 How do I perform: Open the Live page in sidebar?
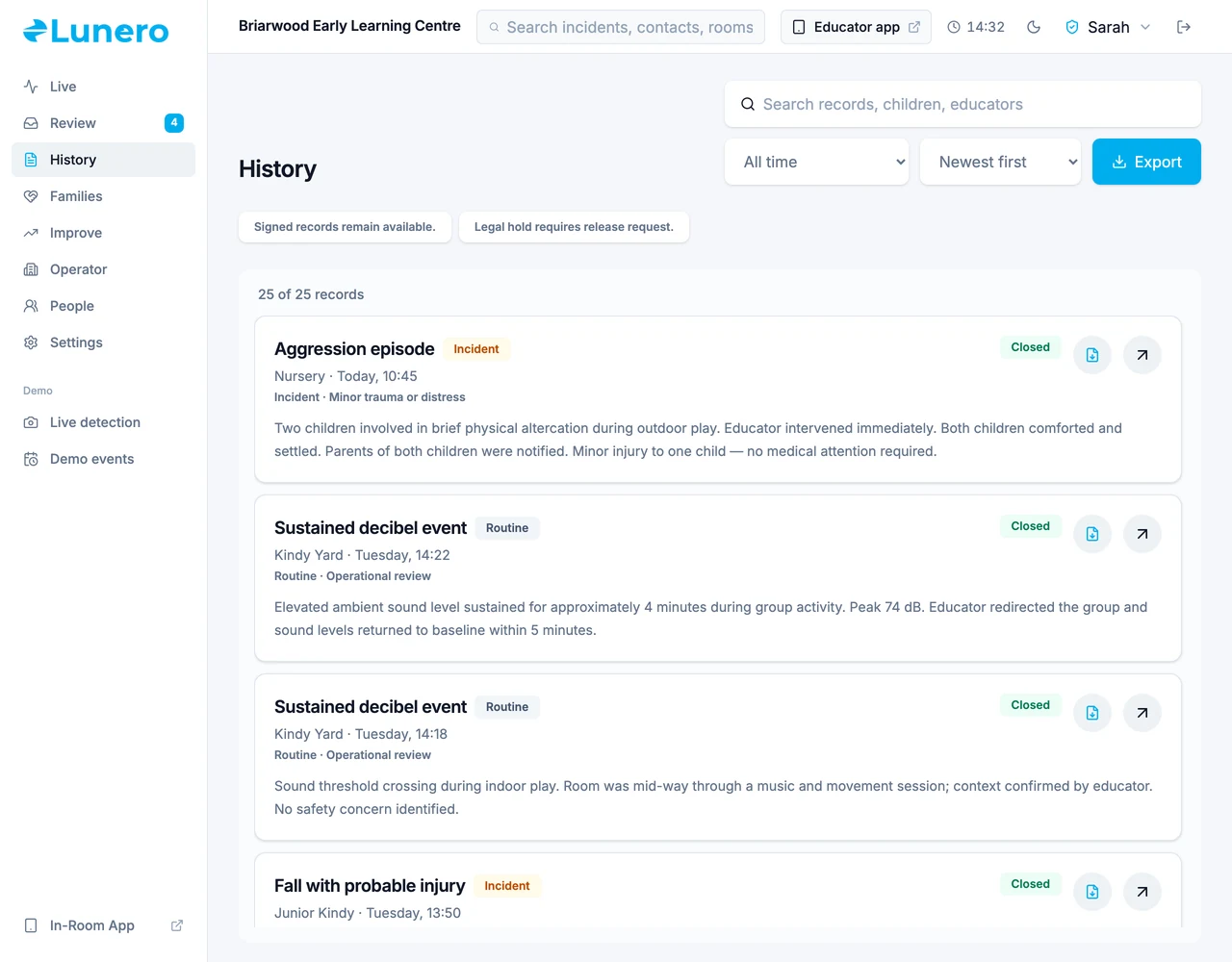(103, 87)
